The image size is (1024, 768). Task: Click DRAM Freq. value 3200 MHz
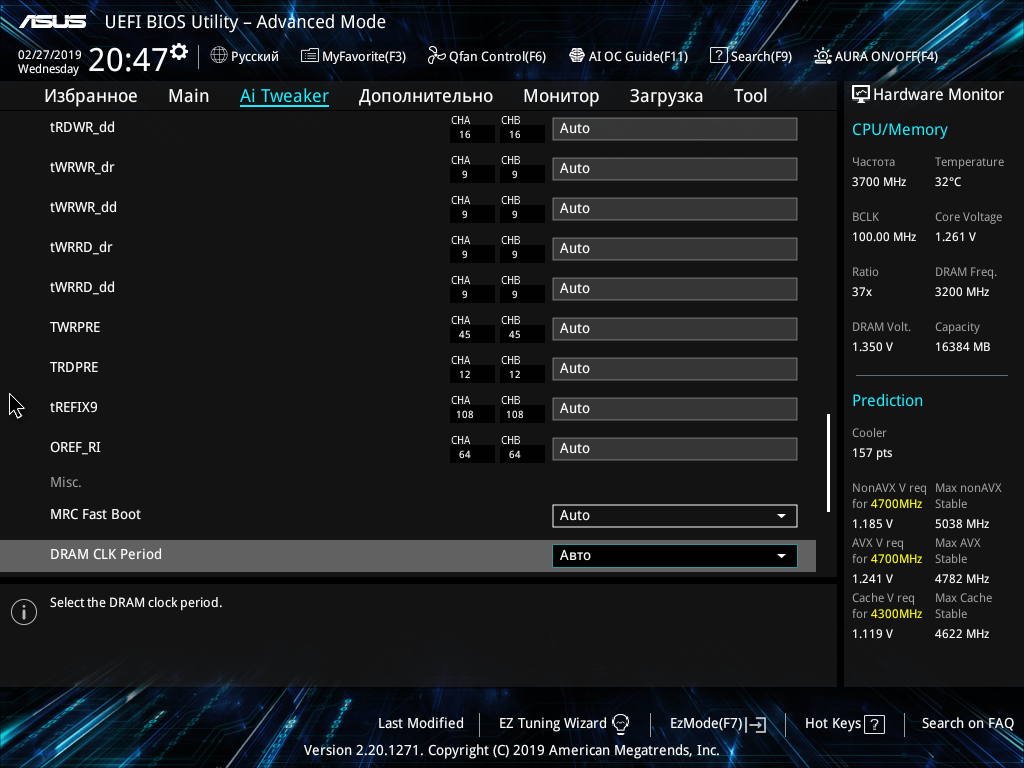pos(962,292)
